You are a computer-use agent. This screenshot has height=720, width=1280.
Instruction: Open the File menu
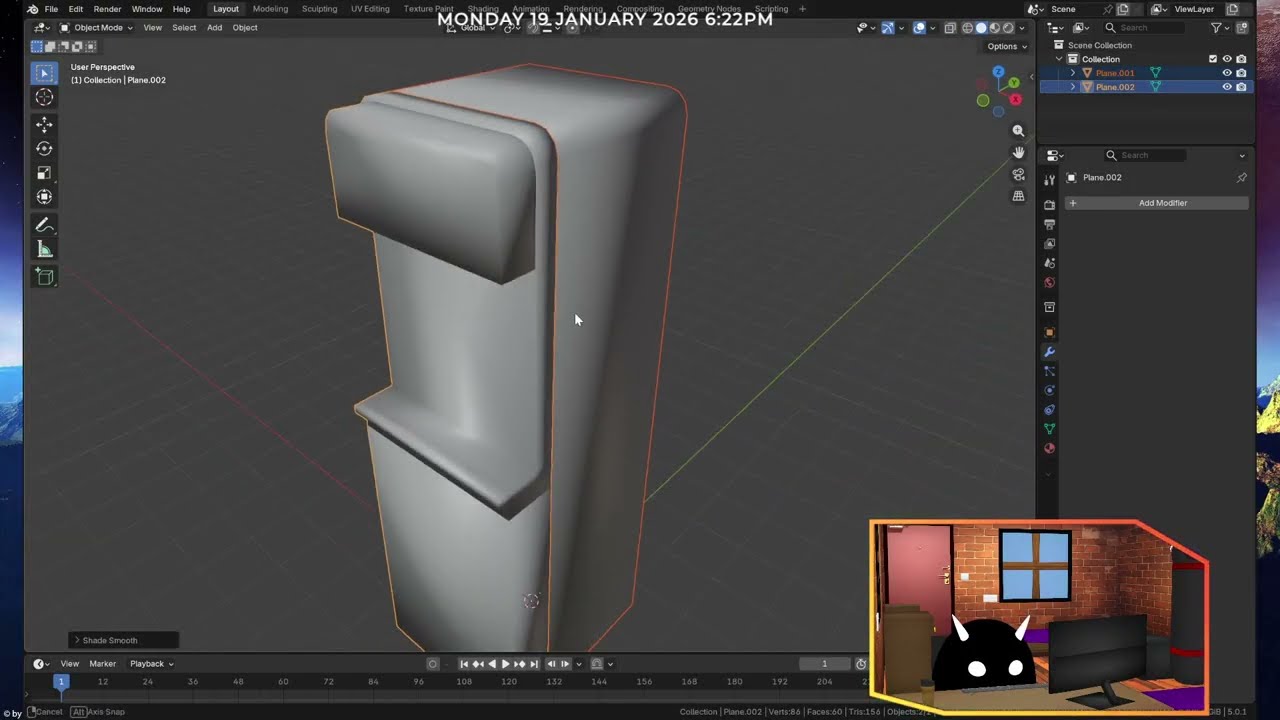click(51, 9)
